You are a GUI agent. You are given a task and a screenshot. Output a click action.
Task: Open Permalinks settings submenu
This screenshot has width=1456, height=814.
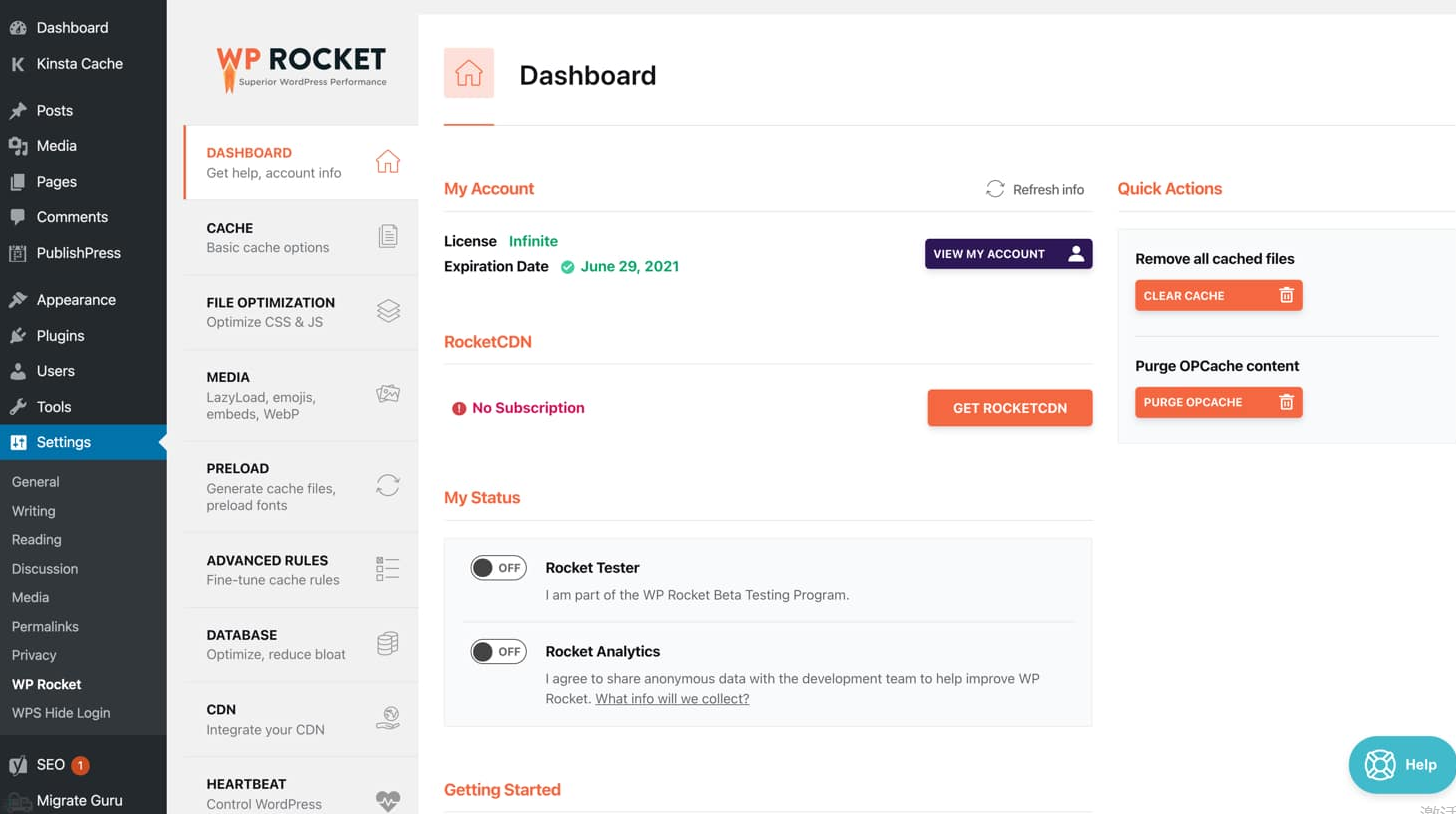[45, 627]
